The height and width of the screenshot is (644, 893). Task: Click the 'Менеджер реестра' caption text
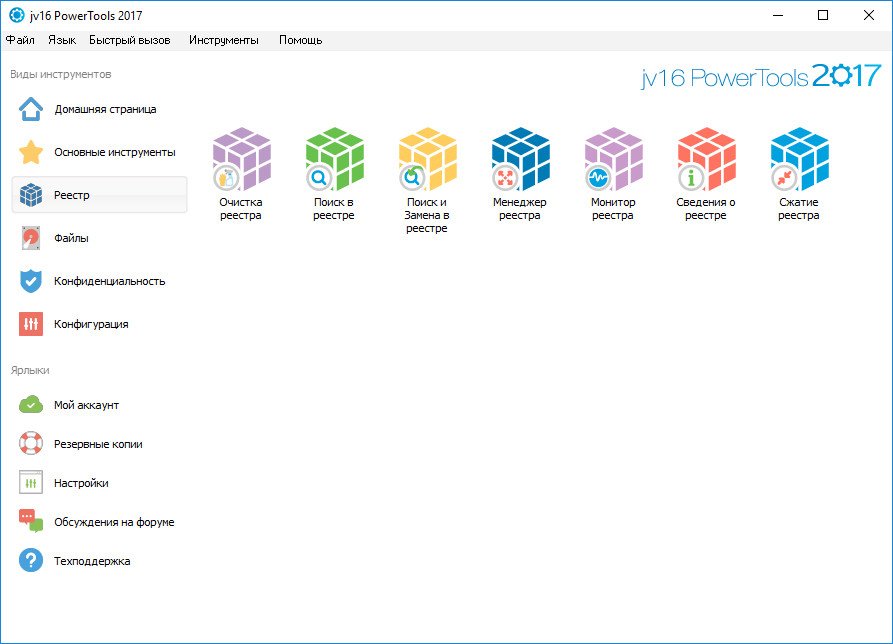520,208
